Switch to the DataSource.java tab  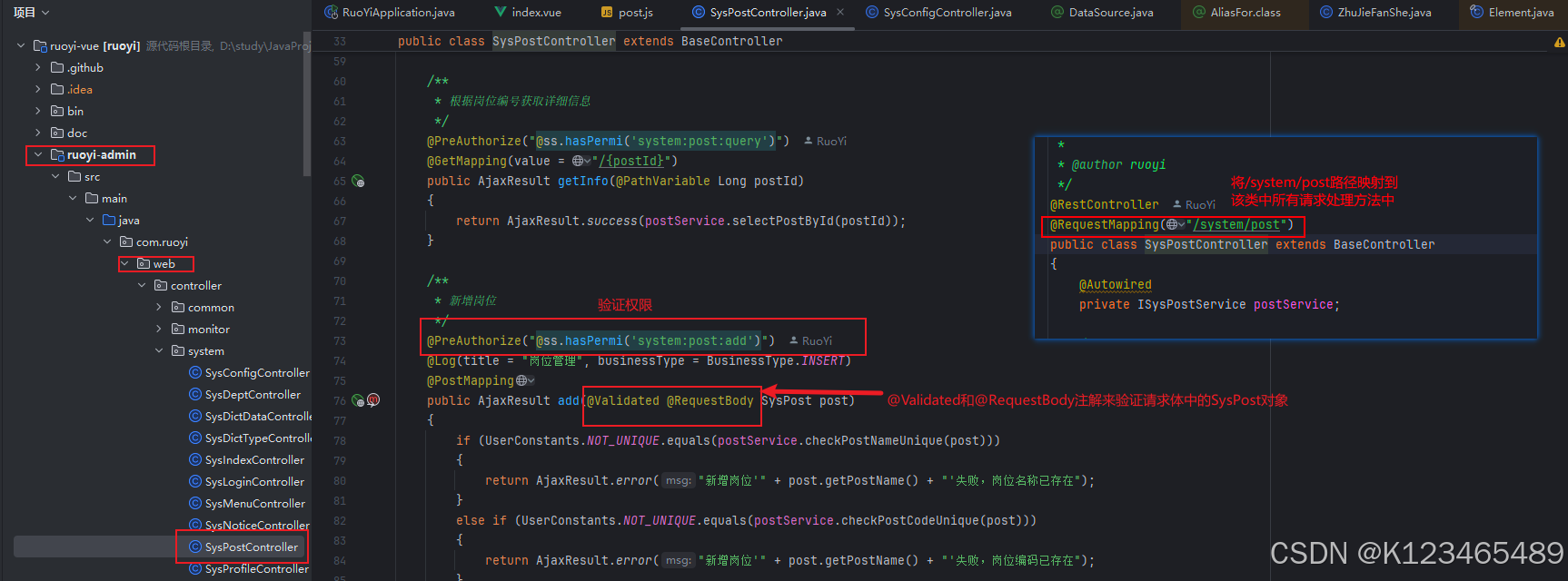[1102, 13]
